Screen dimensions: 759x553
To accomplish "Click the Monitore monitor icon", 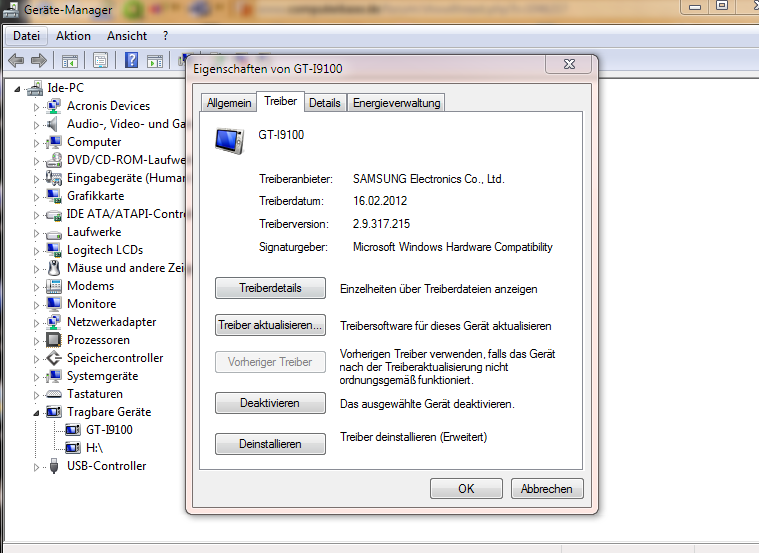I will click(x=54, y=304).
